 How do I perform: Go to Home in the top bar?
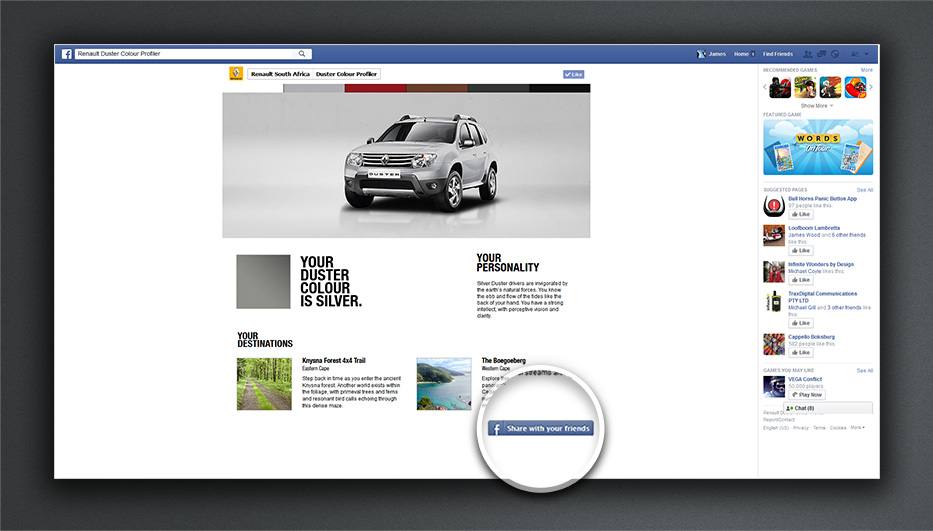pos(741,54)
